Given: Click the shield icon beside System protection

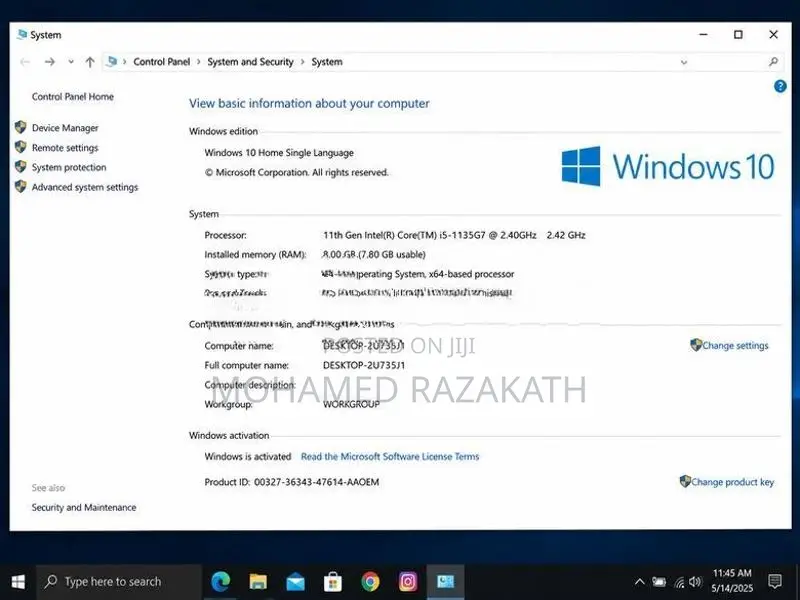Looking at the screenshot, I should (20, 166).
